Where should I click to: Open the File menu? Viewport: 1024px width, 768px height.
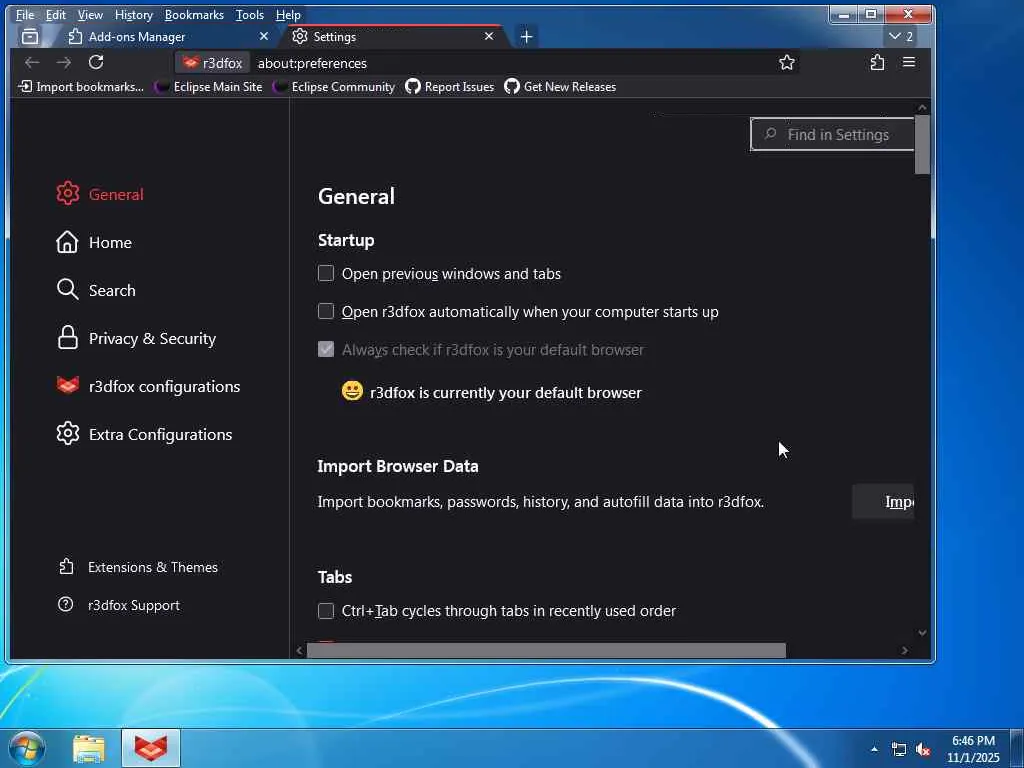(25, 14)
